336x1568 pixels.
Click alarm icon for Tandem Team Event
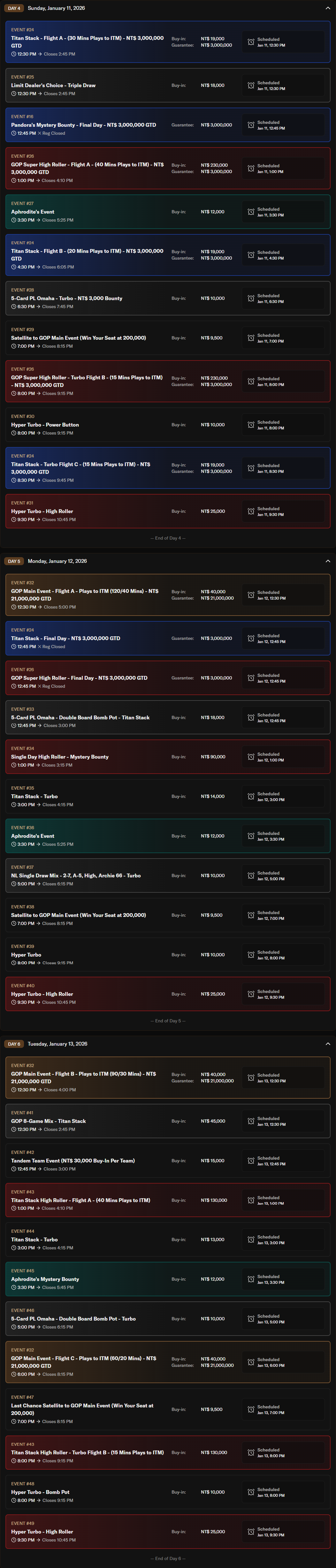pos(251,1161)
